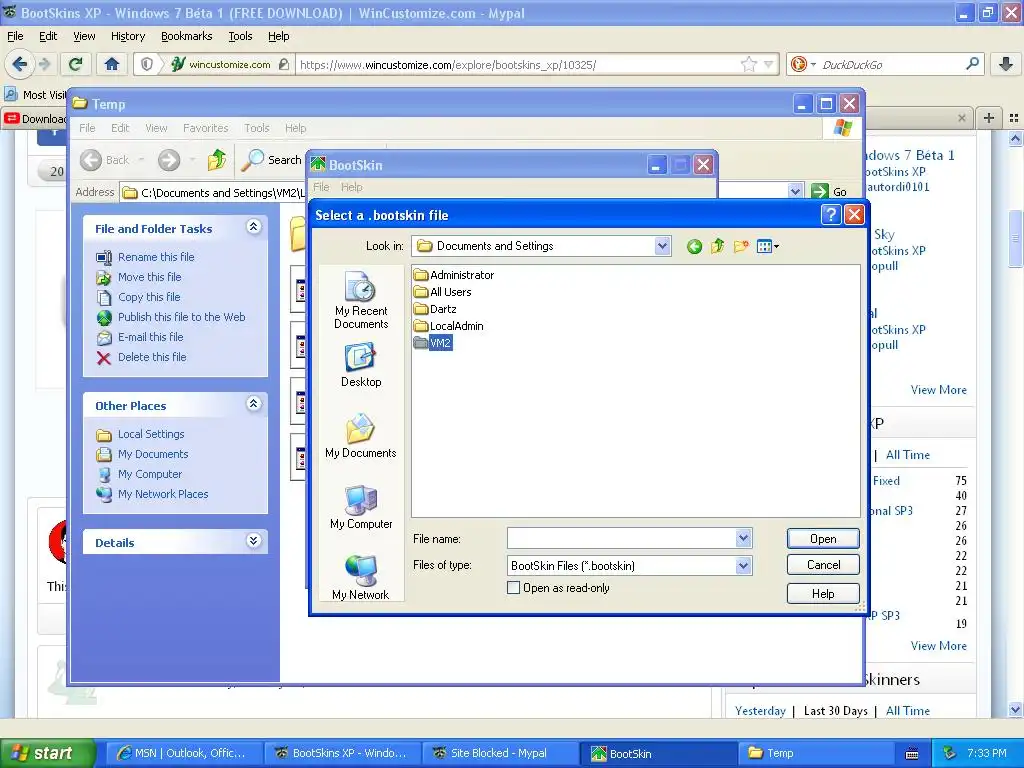Image resolution: width=1024 pixels, height=768 pixels.
Task: Expand the Look in dropdown
Action: pyautogui.click(x=662, y=246)
